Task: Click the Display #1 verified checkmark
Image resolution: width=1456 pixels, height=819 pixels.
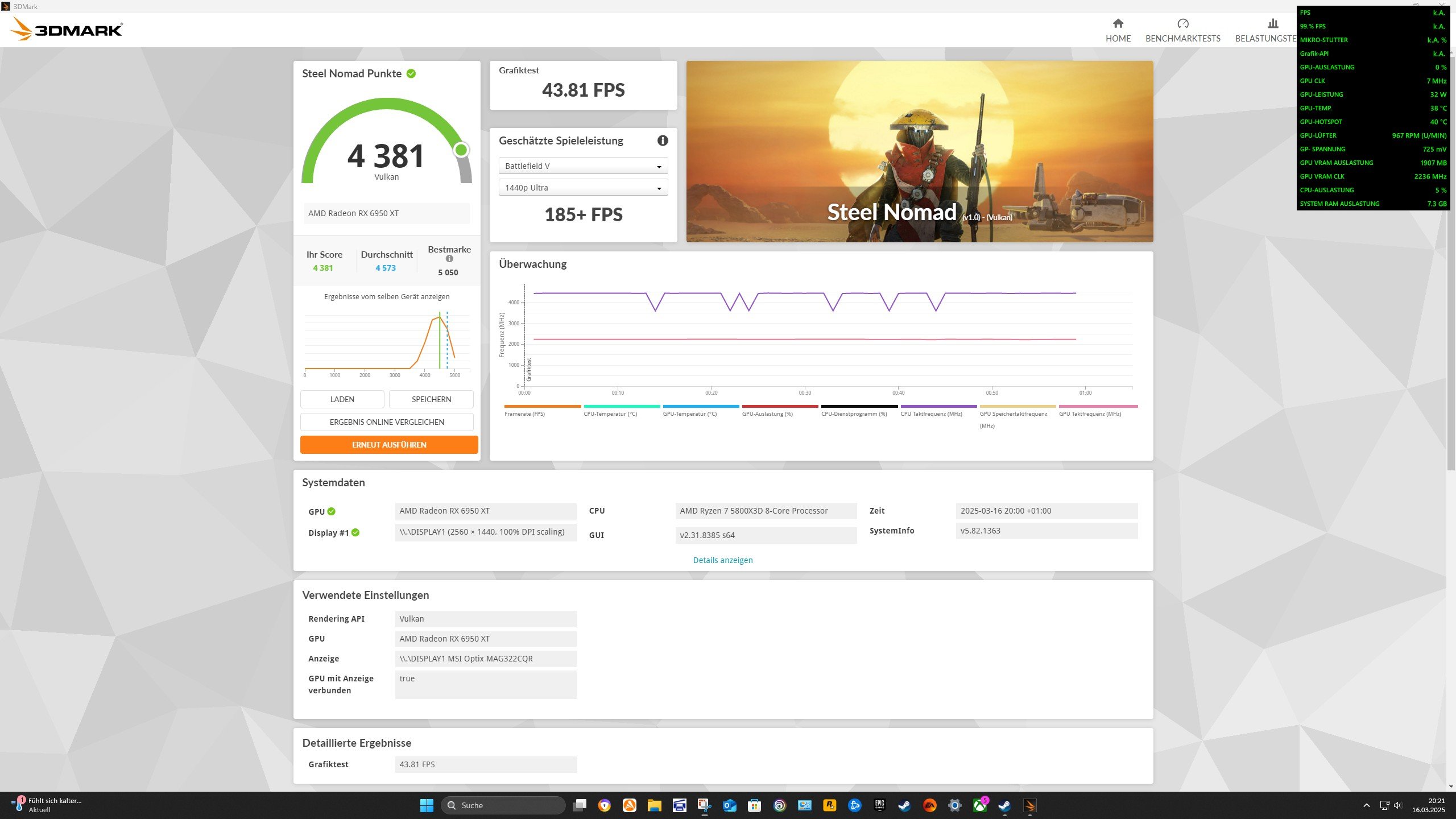Action: [x=355, y=532]
